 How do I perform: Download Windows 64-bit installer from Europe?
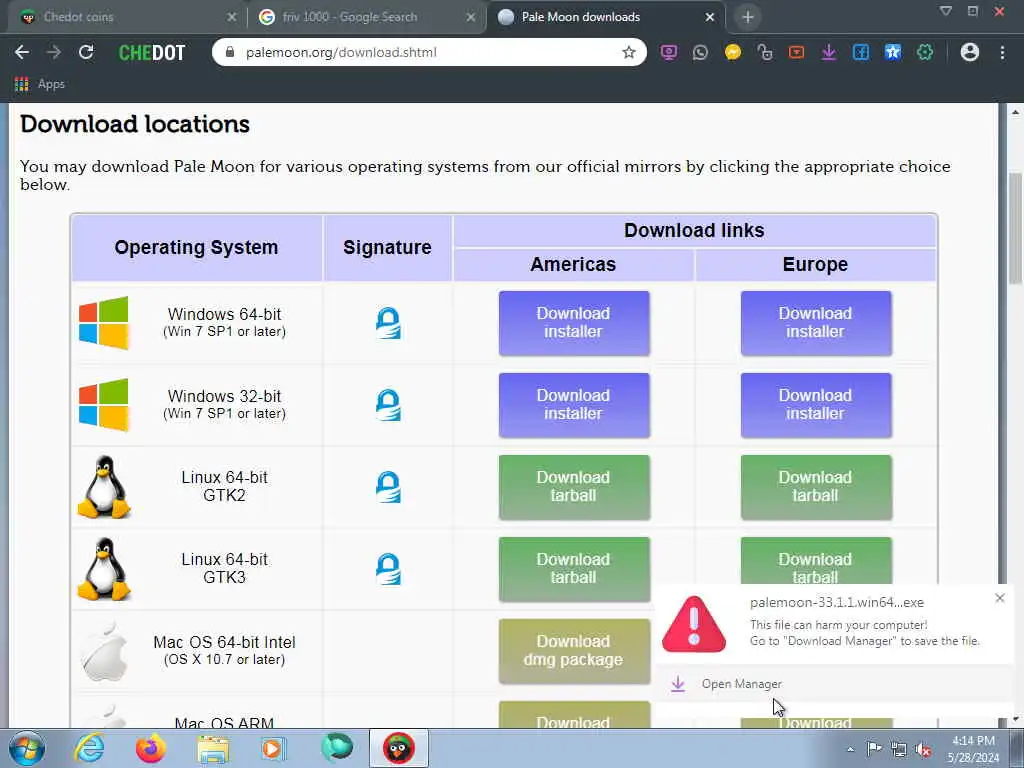[816, 323]
